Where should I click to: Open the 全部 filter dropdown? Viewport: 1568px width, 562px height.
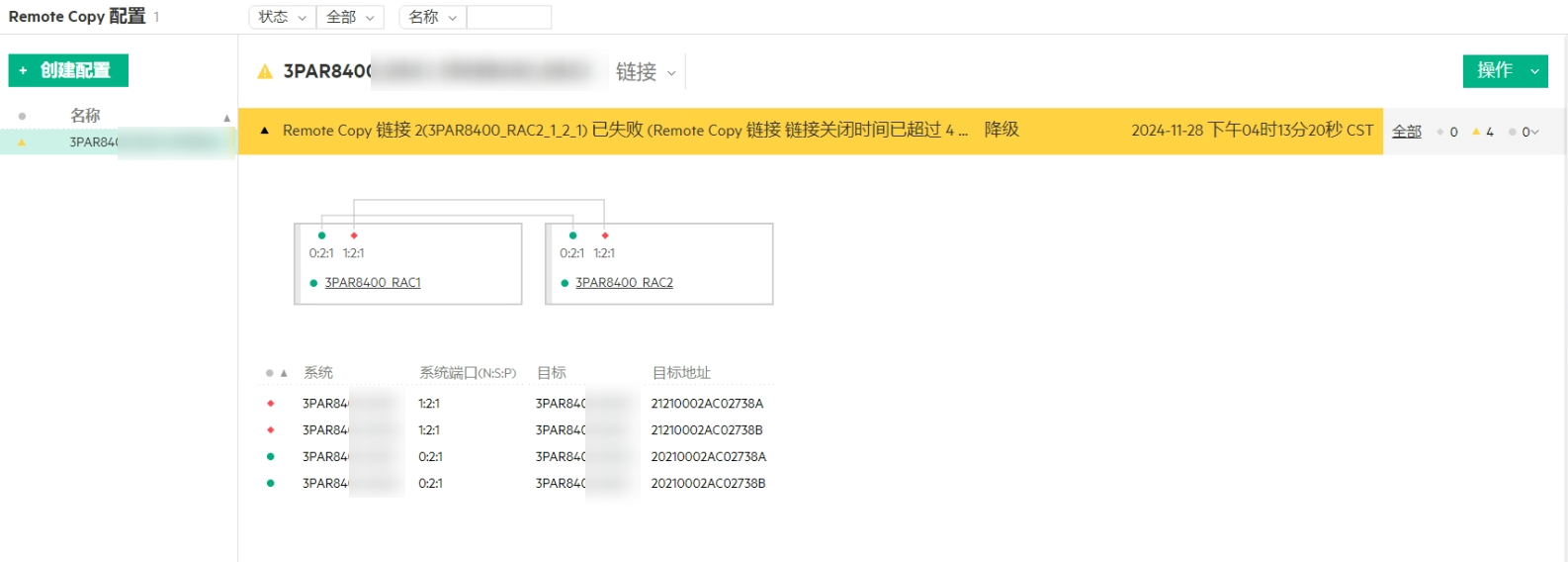350,17
